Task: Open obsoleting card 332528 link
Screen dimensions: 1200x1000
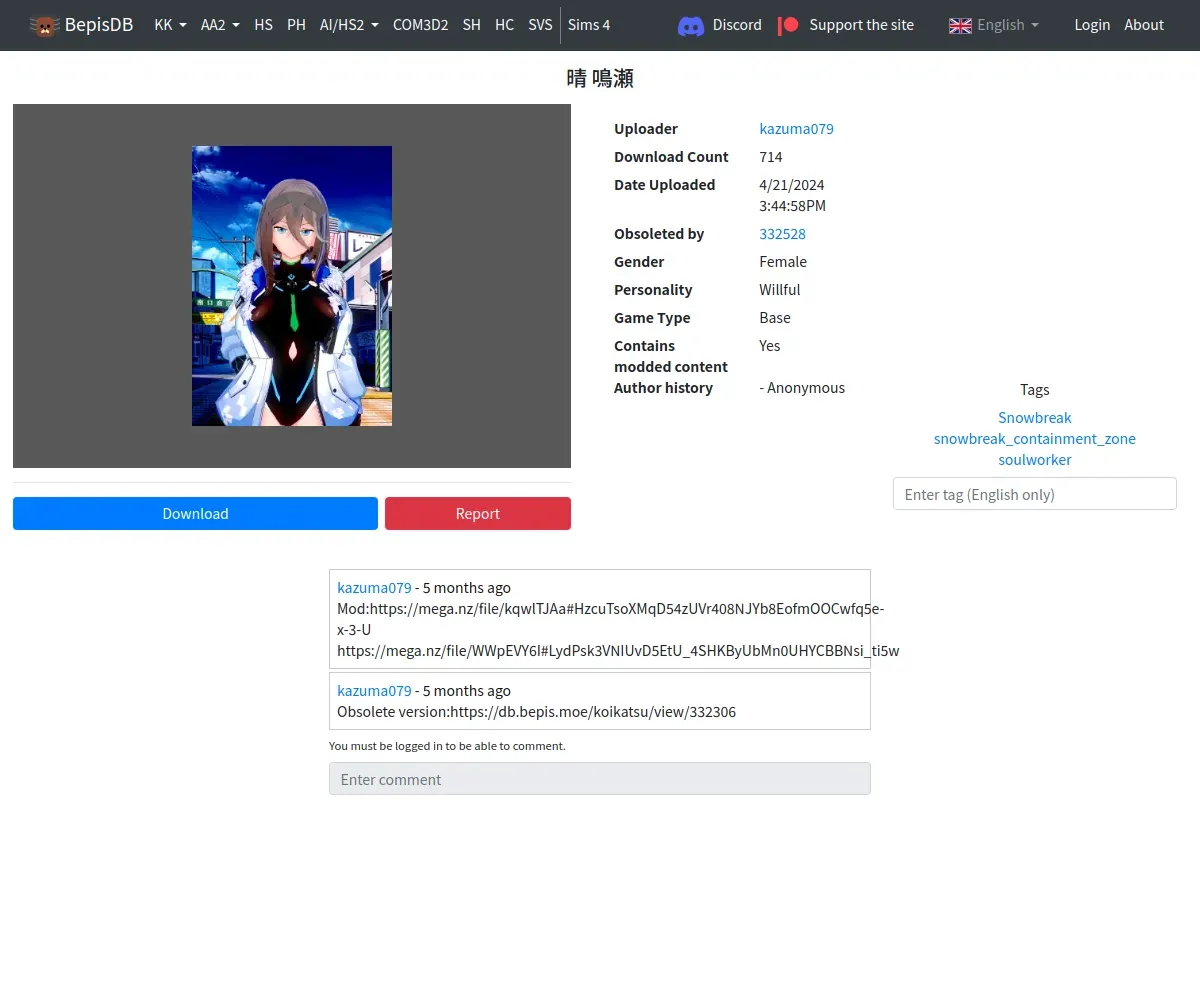Action: pyautogui.click(x=782, y=234)
